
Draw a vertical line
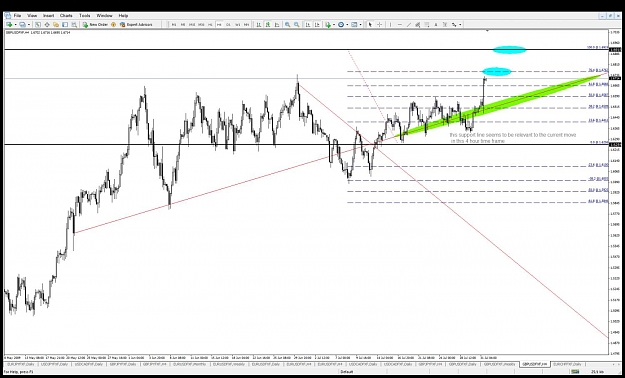pos(390,25)
